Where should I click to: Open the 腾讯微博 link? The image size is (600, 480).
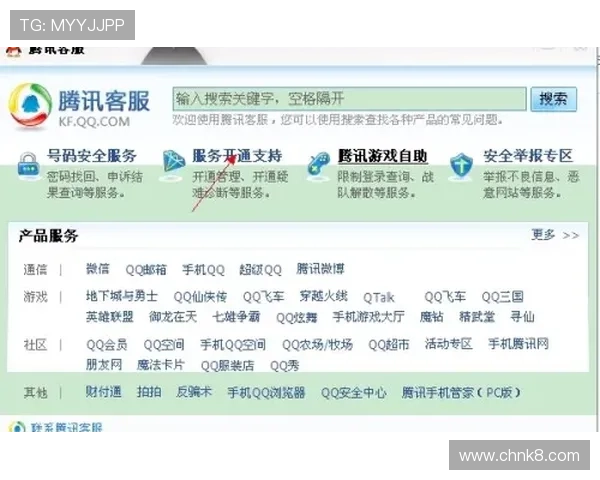pyautogui.click(x=320, y=269)
